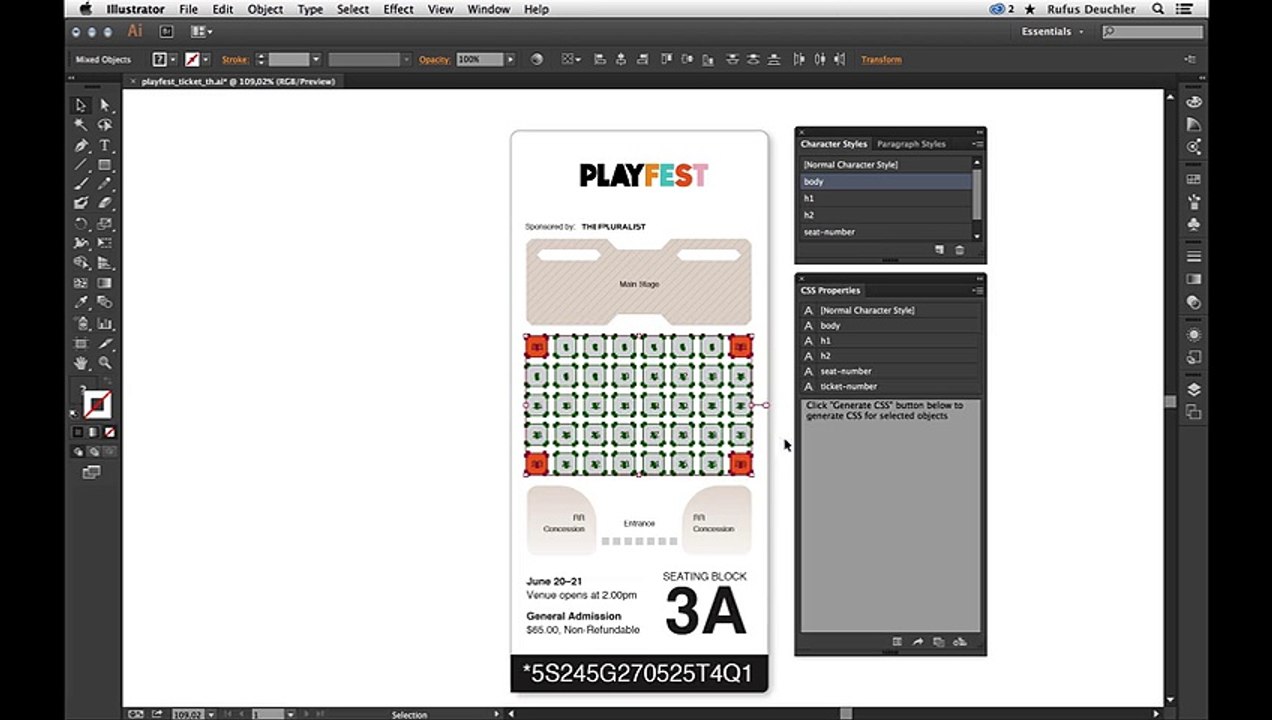Click the Transform link in control bar
This screenshot has width=1272, height=720.
pyautogui.click(x=881, y=60)
